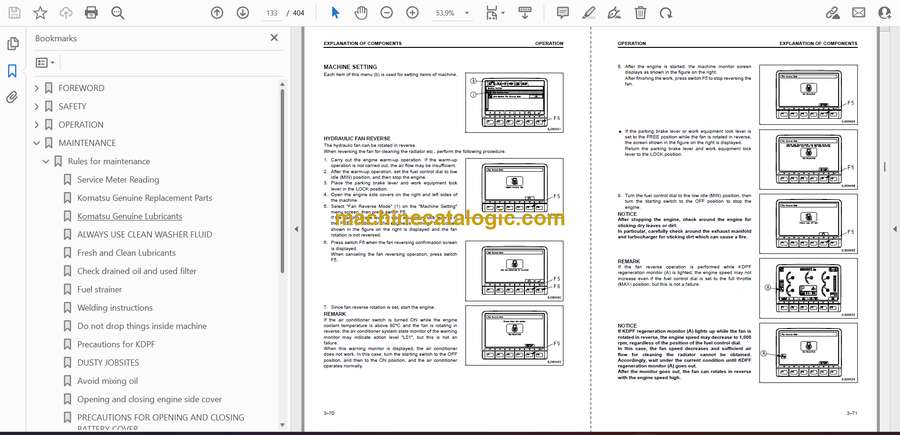Go to Do not drop things inside machine

pos(142,326)
